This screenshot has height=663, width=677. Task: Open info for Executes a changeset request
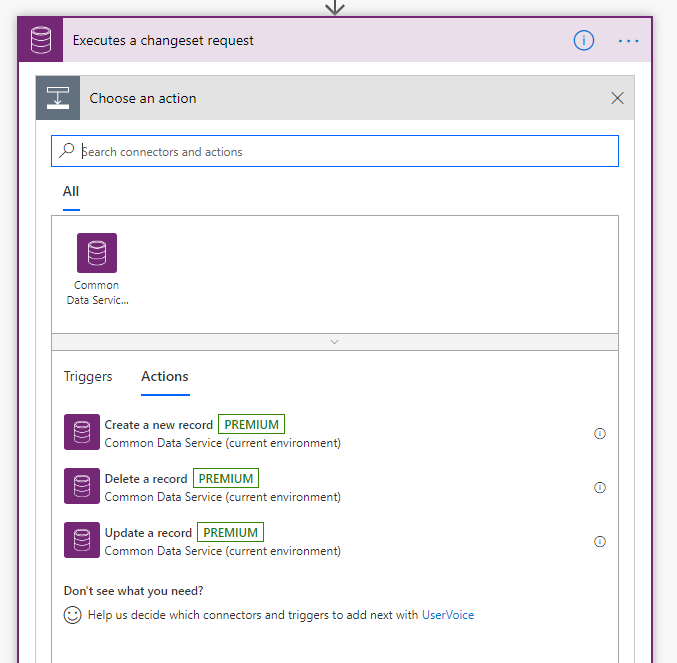[x=584, y=41]
